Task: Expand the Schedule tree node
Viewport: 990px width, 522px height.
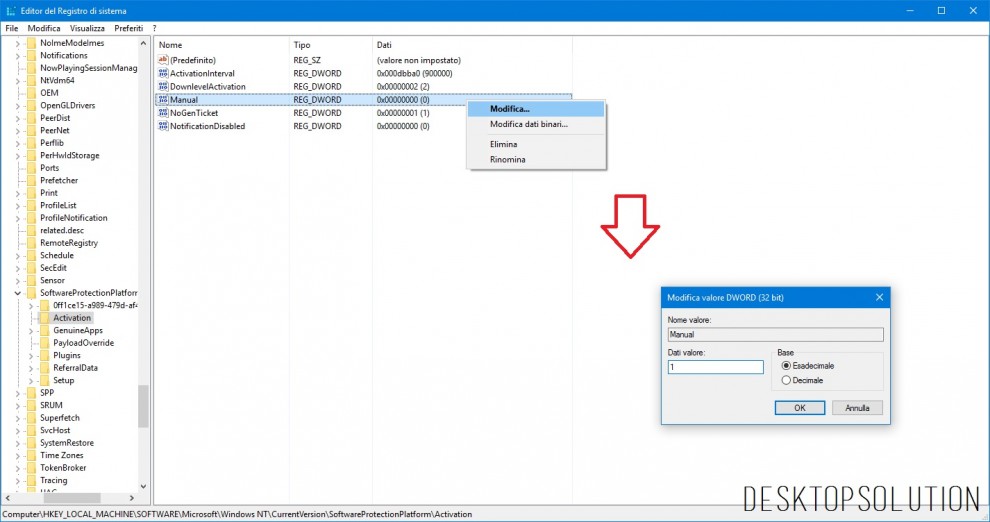Action: [x=18, y=255]
